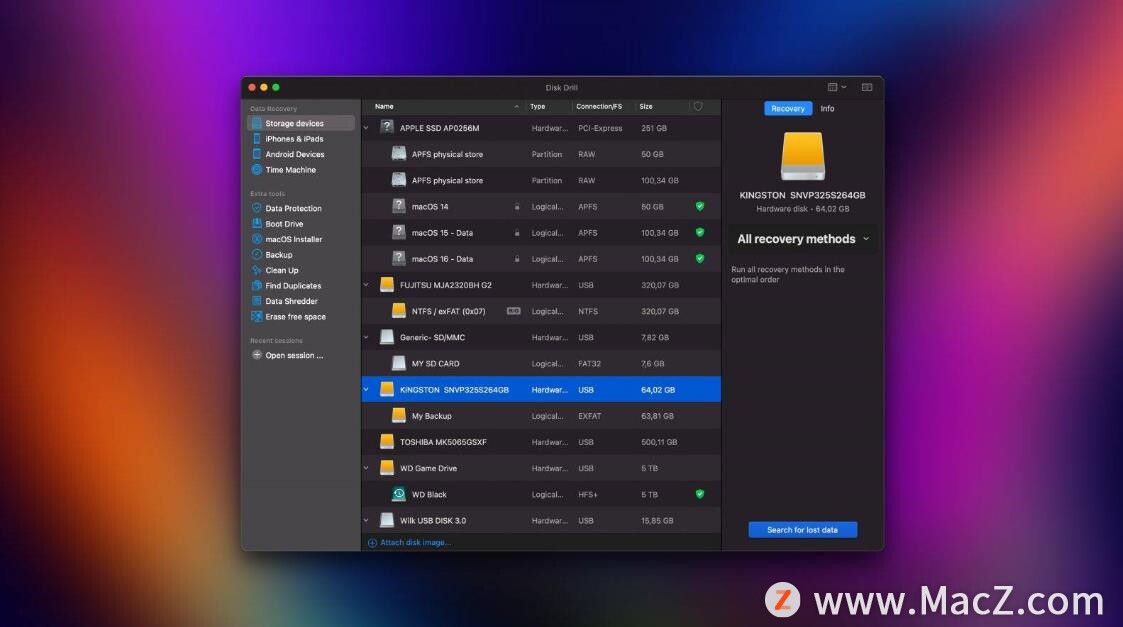This screenshot has width=1123, height=627.
Task: Switch to the Recovery tab
Action: point(788,108)
